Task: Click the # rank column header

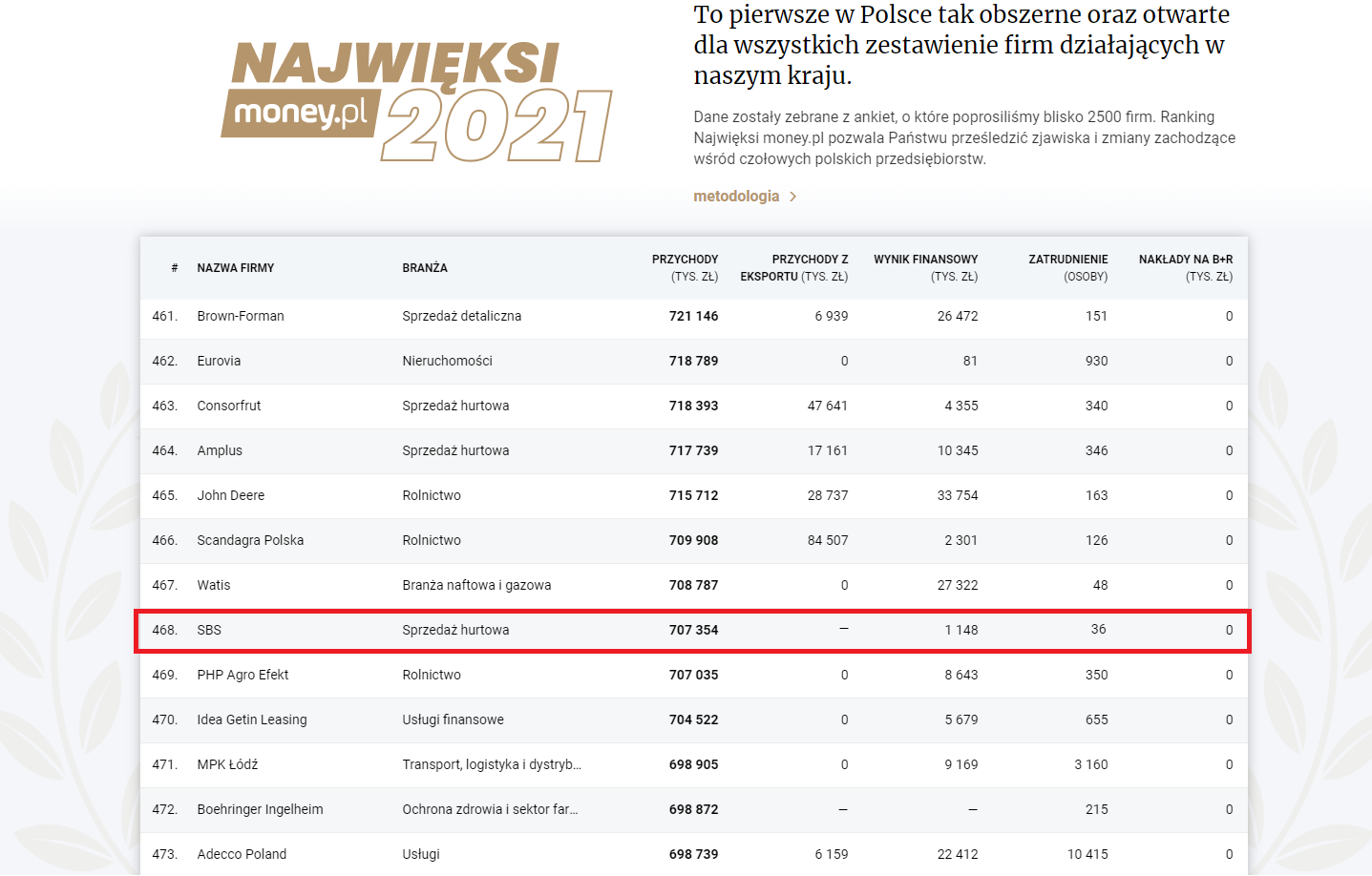Action: pos(175,268)
